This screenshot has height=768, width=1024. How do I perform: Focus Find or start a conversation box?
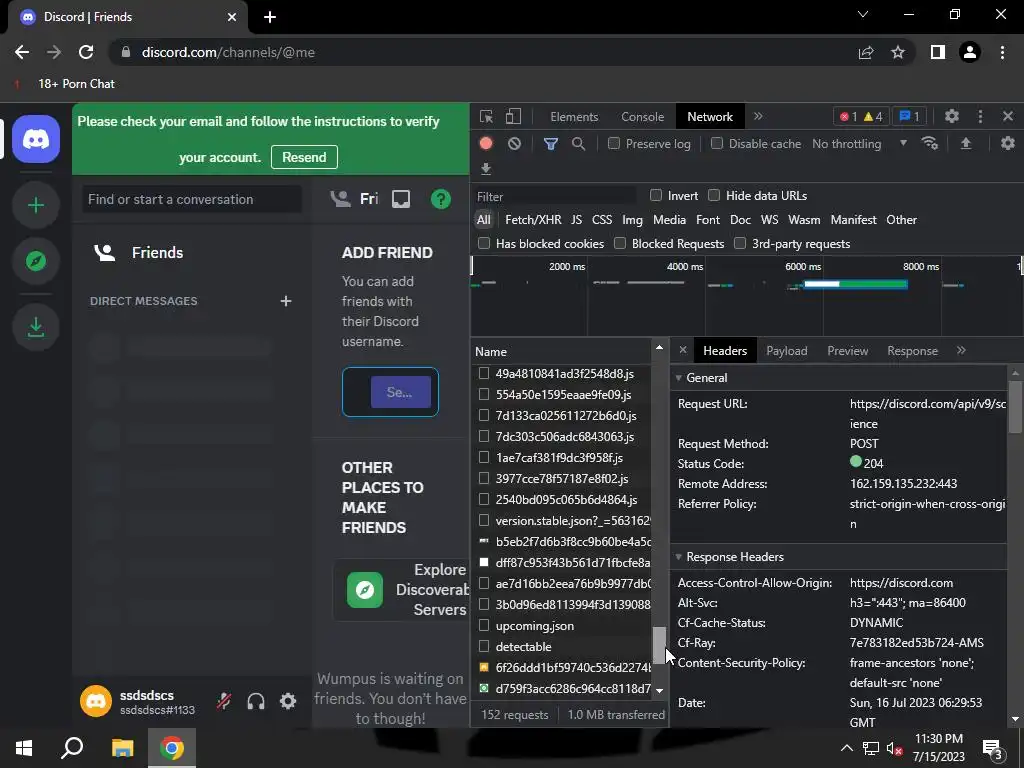pyautogui.click(x=192, y=199)
